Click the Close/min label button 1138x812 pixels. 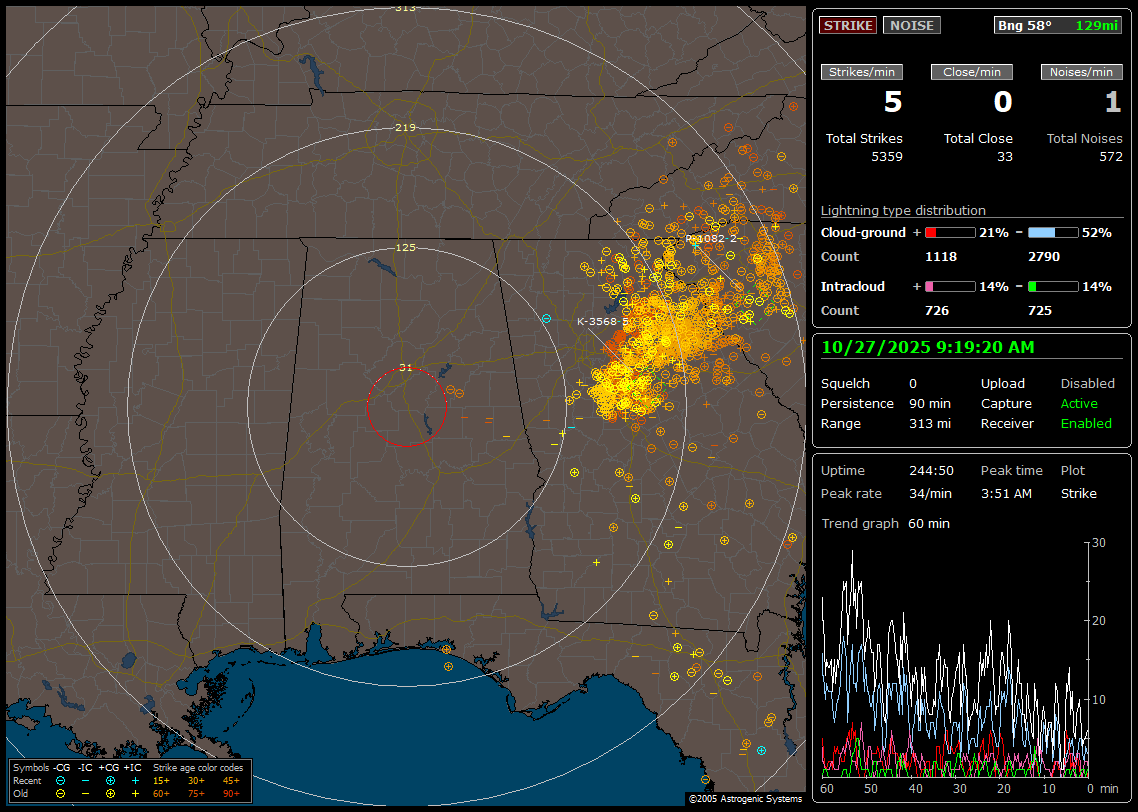[x=972, y=72]
